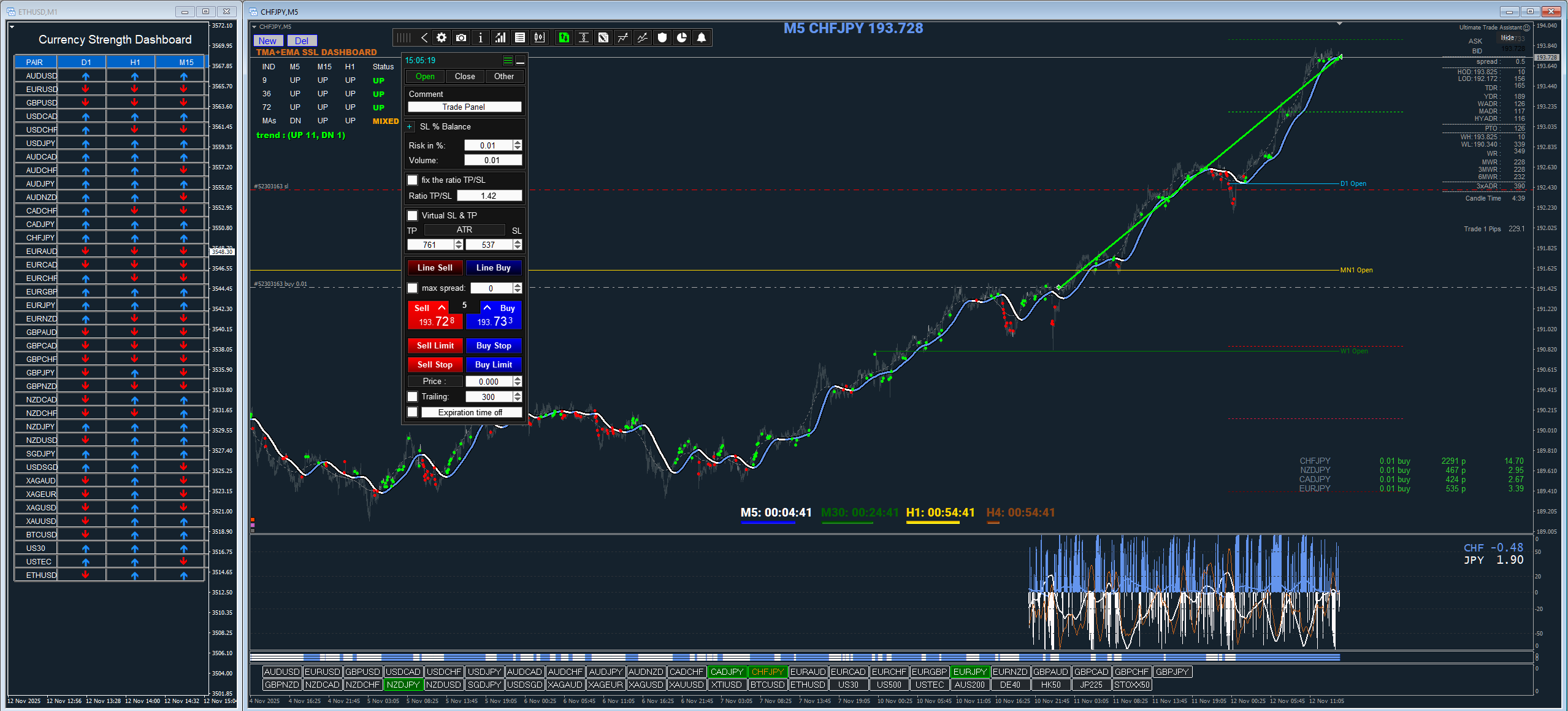
Task: Switch to the Close tab in trade panel
Action: [465, 77]
